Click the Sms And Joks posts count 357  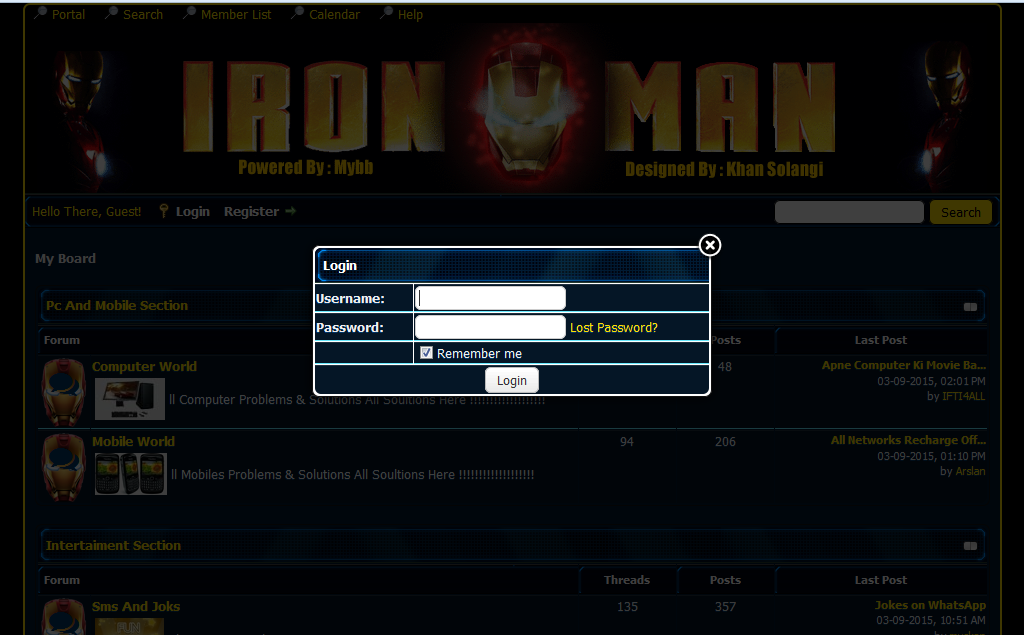726,607
